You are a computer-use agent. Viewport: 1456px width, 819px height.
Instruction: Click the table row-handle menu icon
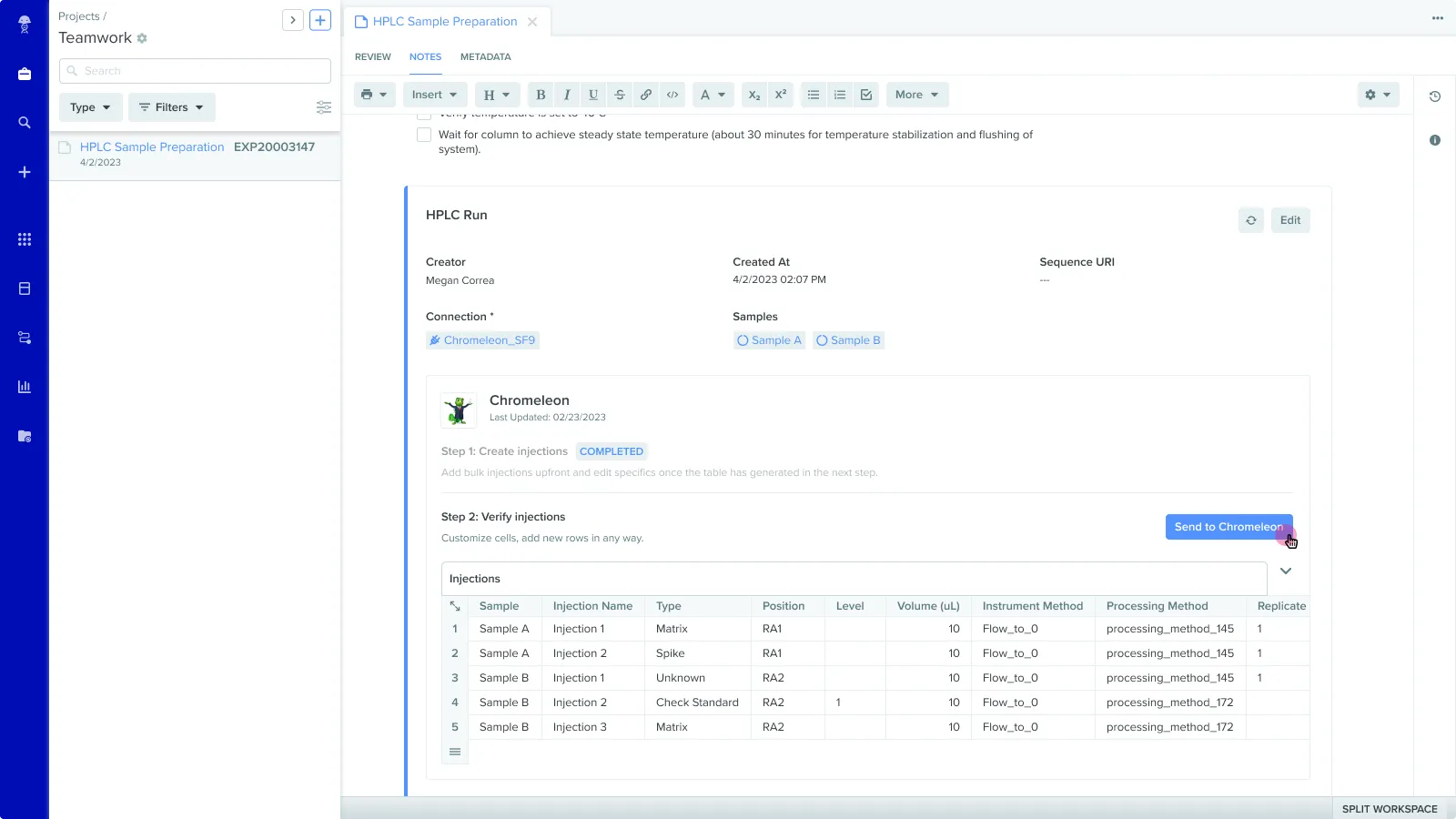coord(455,752)
